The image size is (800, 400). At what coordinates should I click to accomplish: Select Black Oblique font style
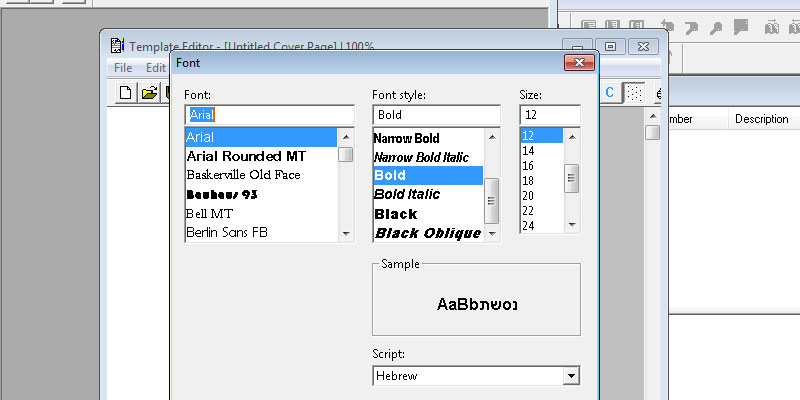pos(427,233)
